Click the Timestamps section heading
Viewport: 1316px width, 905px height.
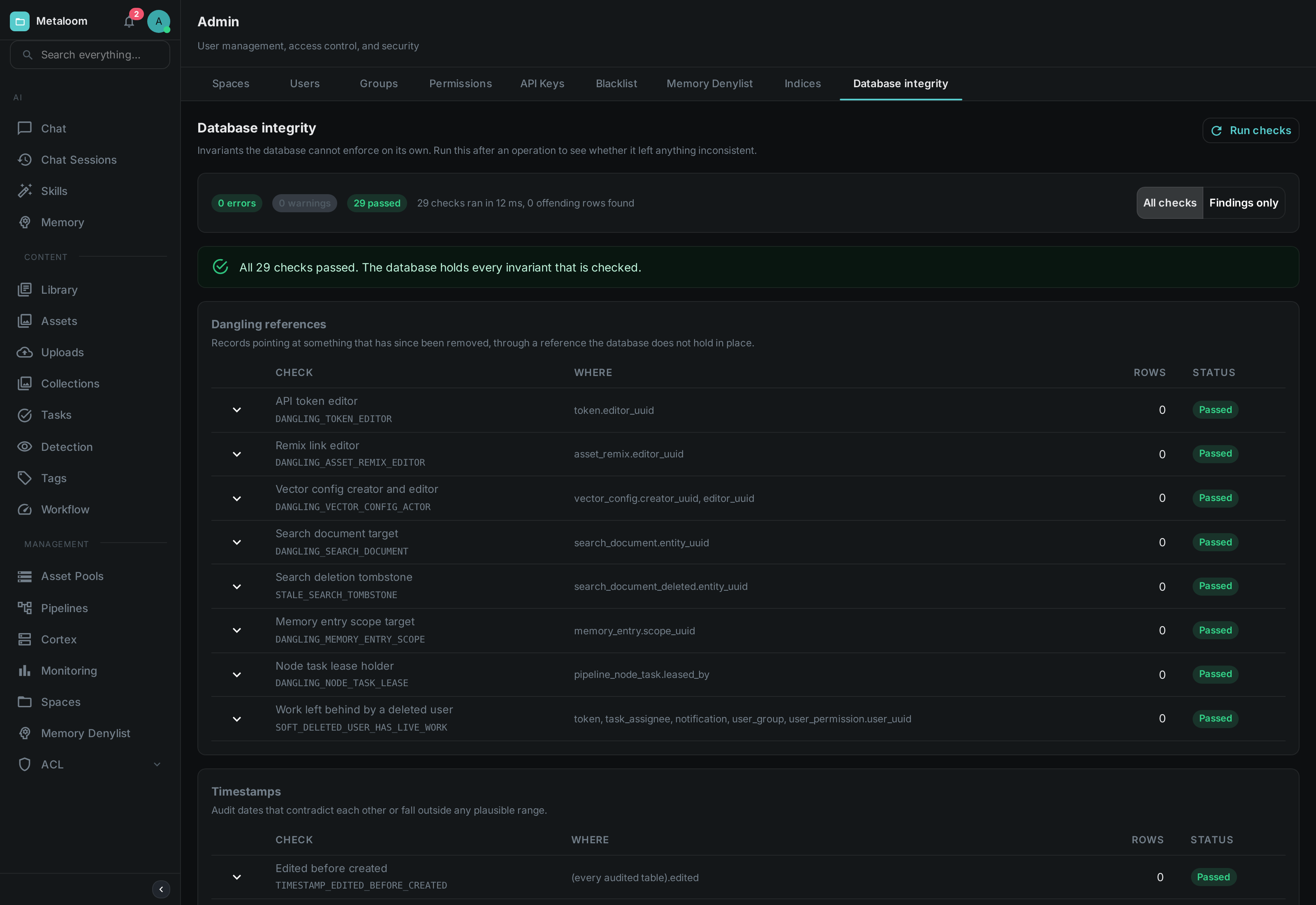246,791
